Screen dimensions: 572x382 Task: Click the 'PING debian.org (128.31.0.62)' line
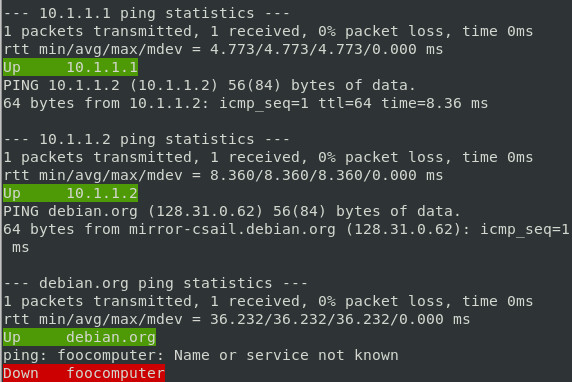pyautogui.click(x=232, y=211)
